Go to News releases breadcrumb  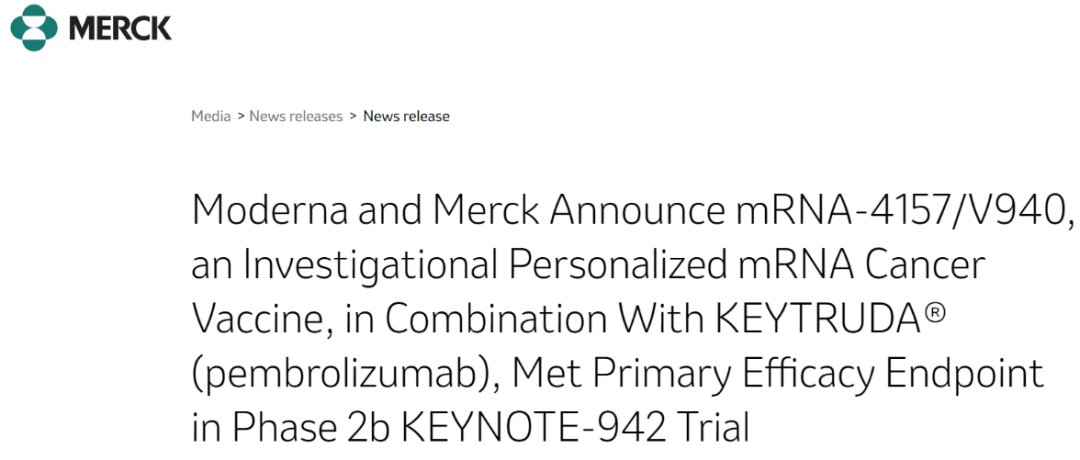coord(295,116)
